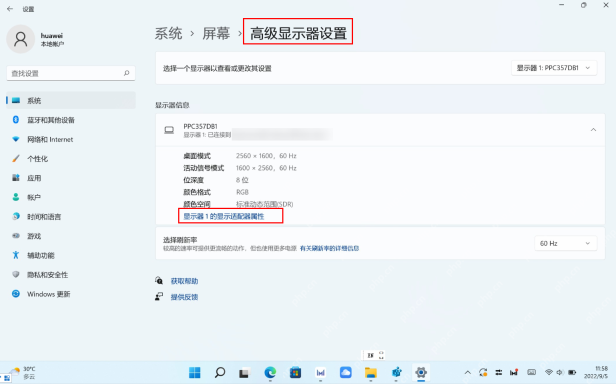Click the Settings gear on taskbar
Image resolution: width=616 pixels, height=384 pixels.
[421, 372]
